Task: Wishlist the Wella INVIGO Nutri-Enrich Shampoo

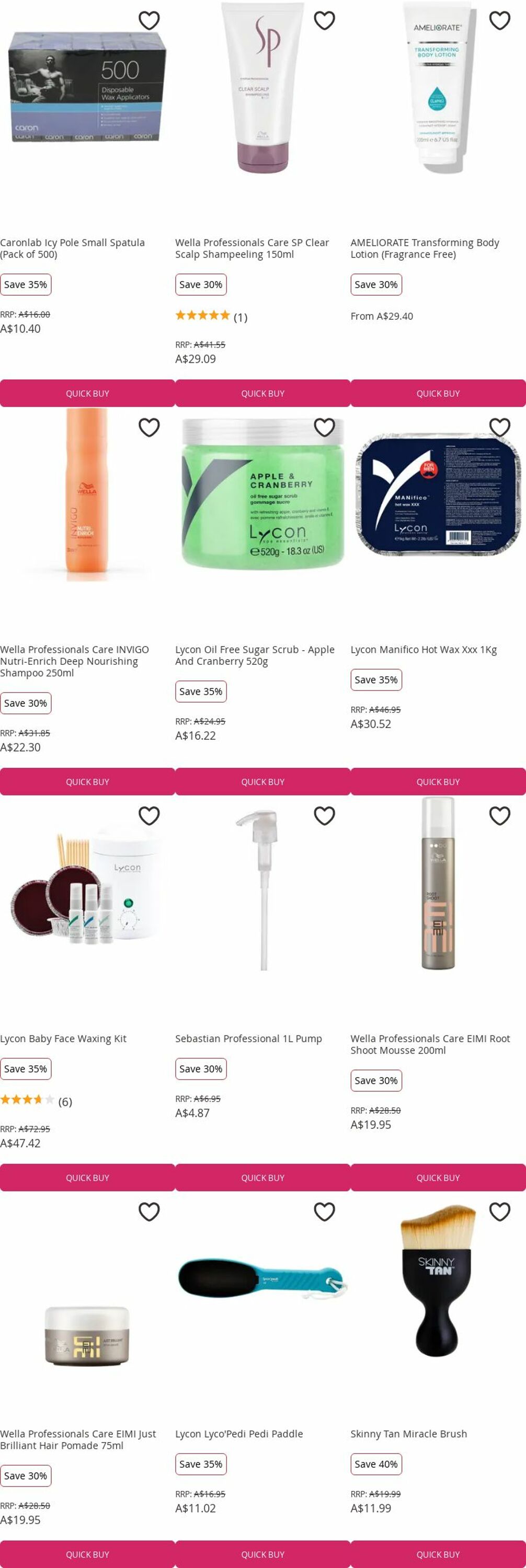Action: click(149, 428)
